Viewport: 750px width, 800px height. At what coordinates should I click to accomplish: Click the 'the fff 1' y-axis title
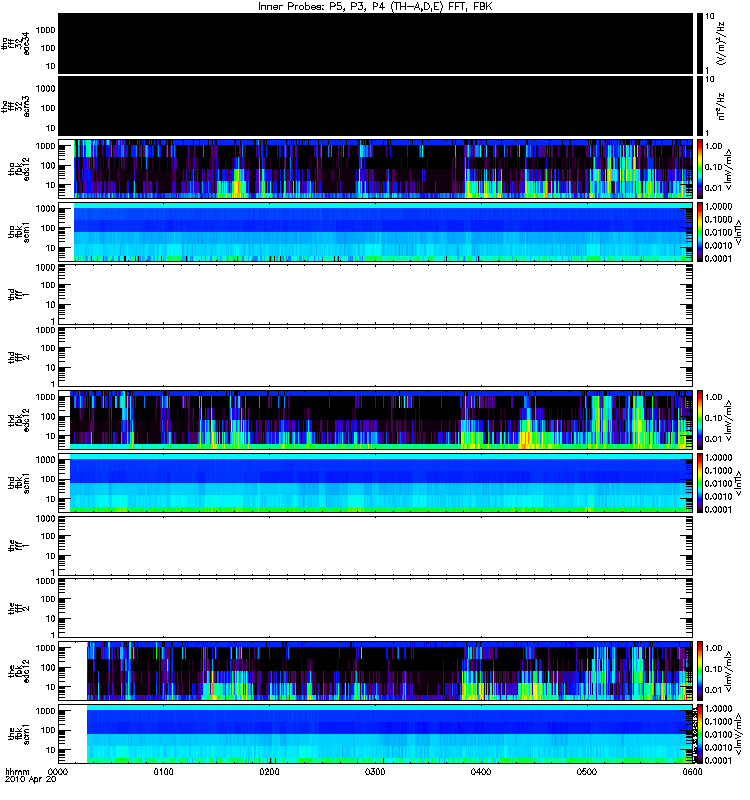click(x=19, y=545)
